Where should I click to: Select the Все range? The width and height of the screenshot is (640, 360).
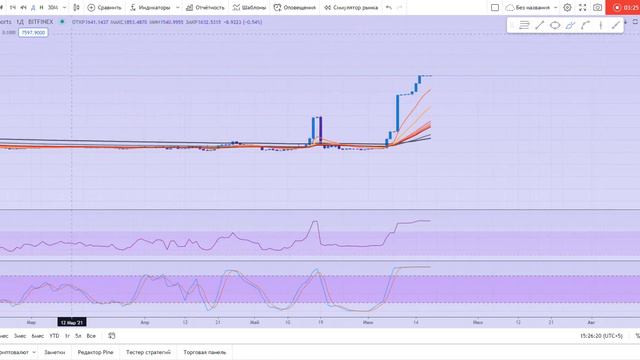(x=91, y=336)
